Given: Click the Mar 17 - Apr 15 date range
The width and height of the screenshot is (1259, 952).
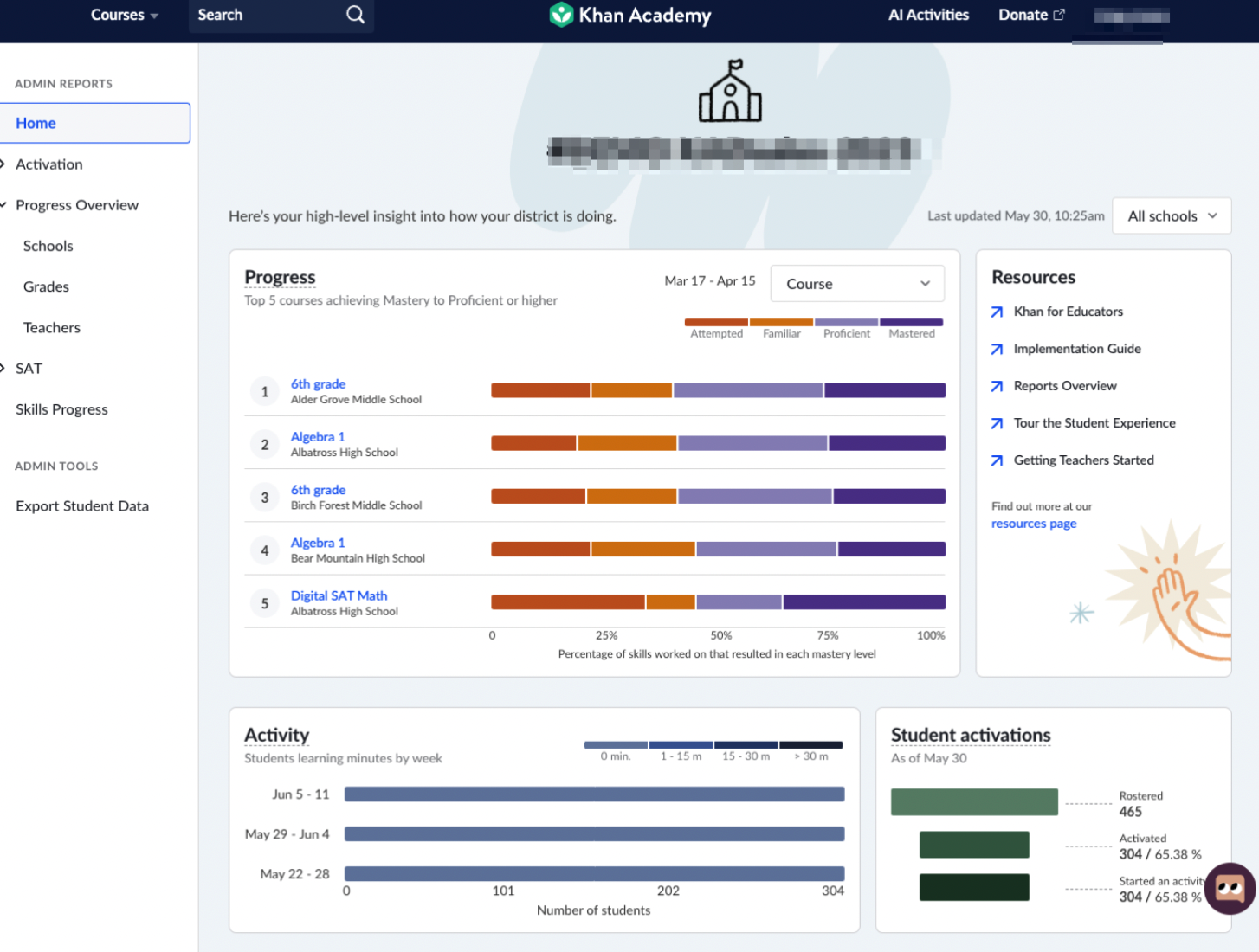Looking at the screenshot, I should tap(710, 280).
